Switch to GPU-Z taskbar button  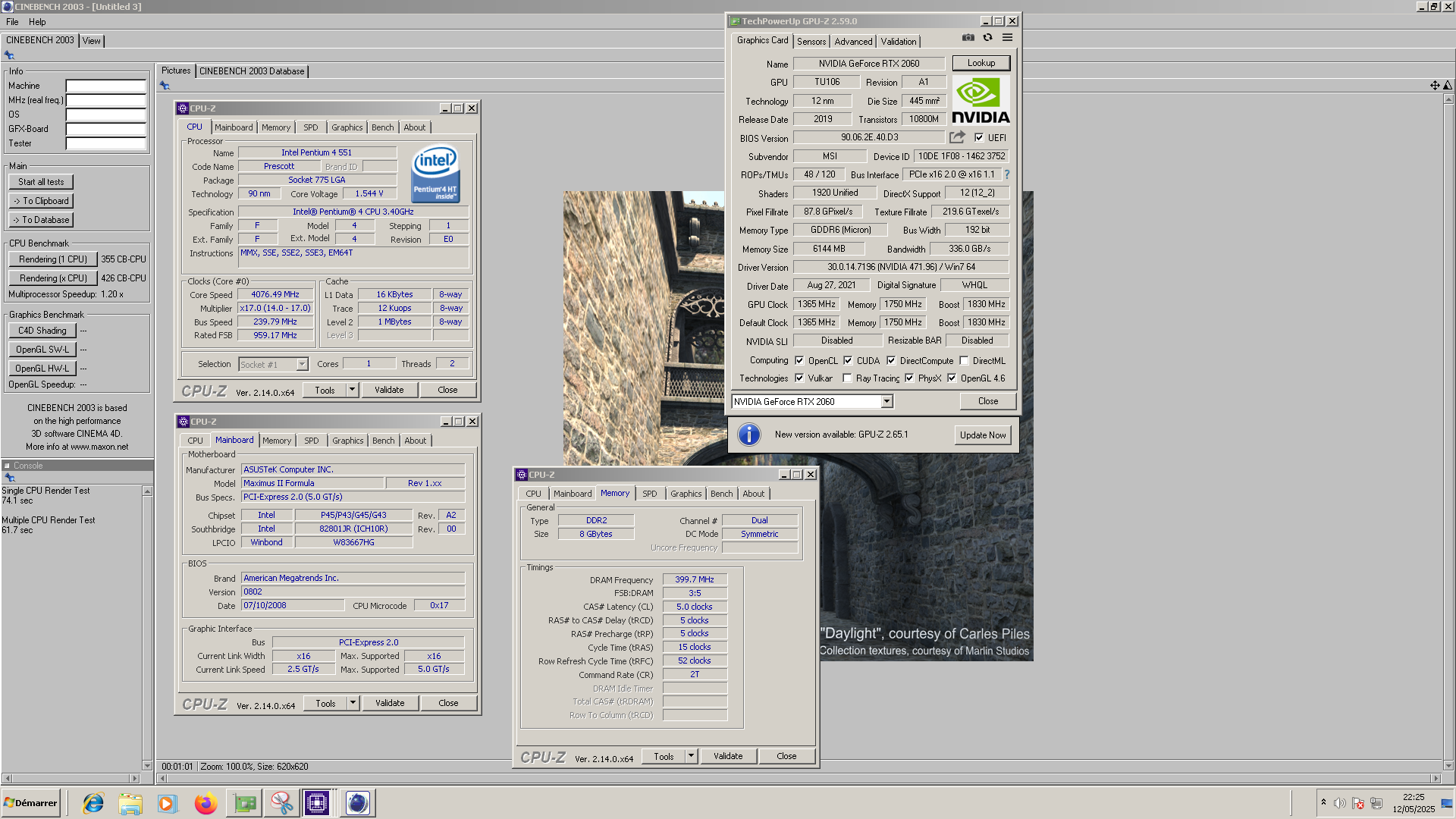point(245,803)
